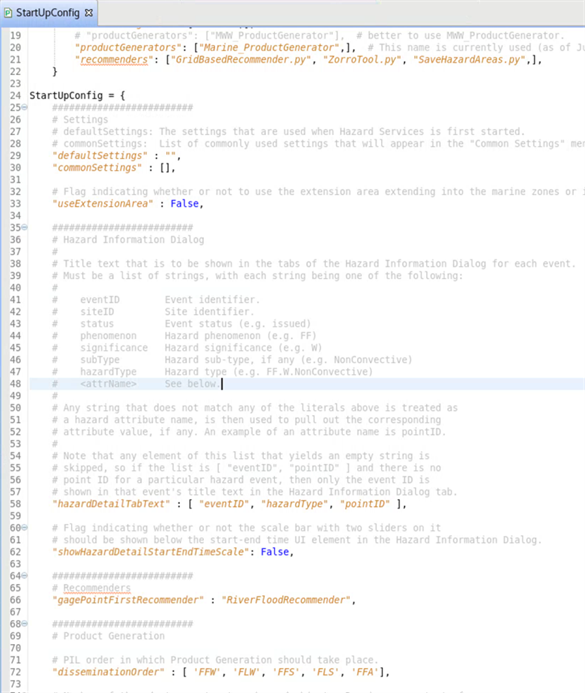Click the "# Settings" comment

pyautogui.click(x=80, y=120)
